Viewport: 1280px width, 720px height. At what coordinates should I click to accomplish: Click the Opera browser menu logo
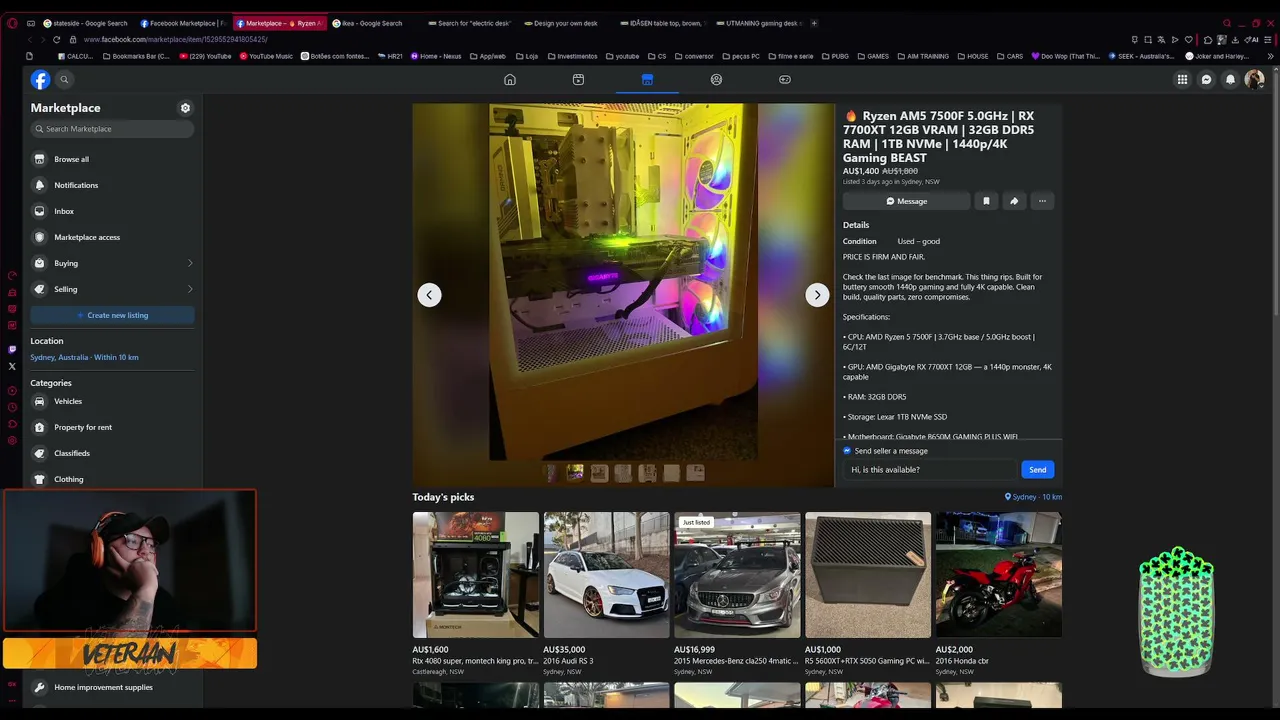click(x=12, y=23)
